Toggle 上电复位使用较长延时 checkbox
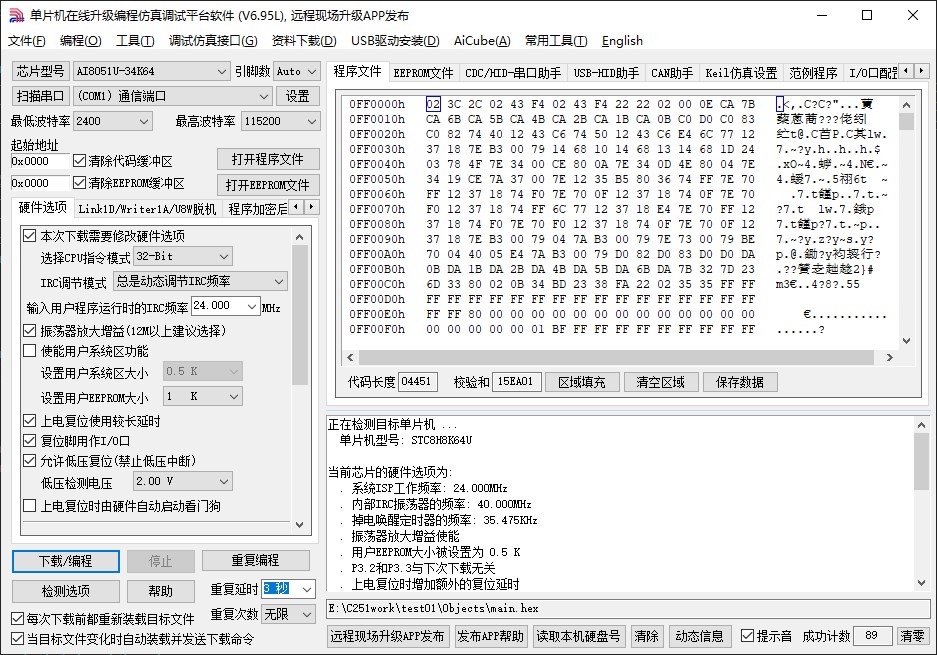The width and height of the screenshot is (937, 655). [29, 421]
